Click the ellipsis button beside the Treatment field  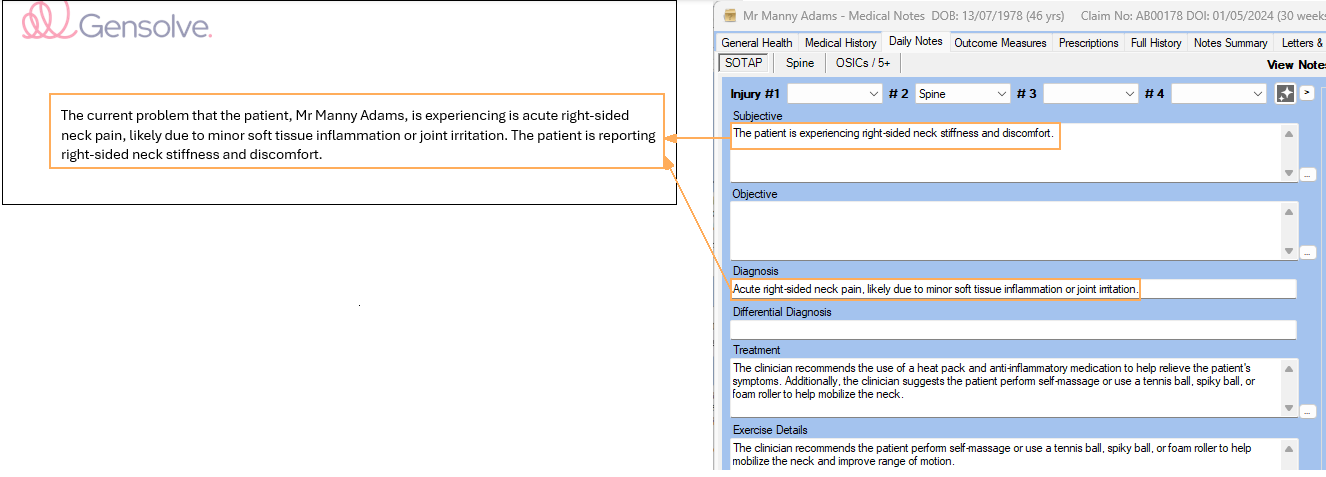coord(1308,410)
